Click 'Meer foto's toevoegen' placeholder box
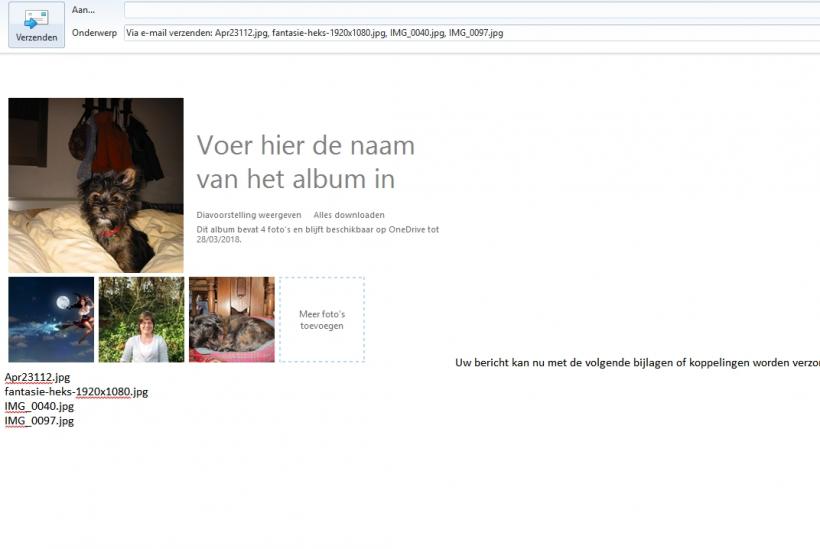Screen dimensions: 820x549 [322, 319]
